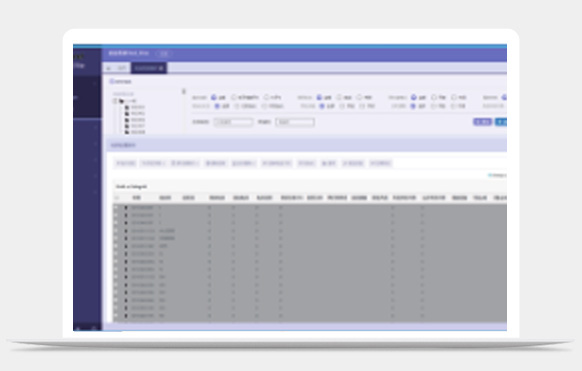Click the row icon in the first table row
This screenshot has width=582, height=371.
pyautogui.click(x=126, y=208)
